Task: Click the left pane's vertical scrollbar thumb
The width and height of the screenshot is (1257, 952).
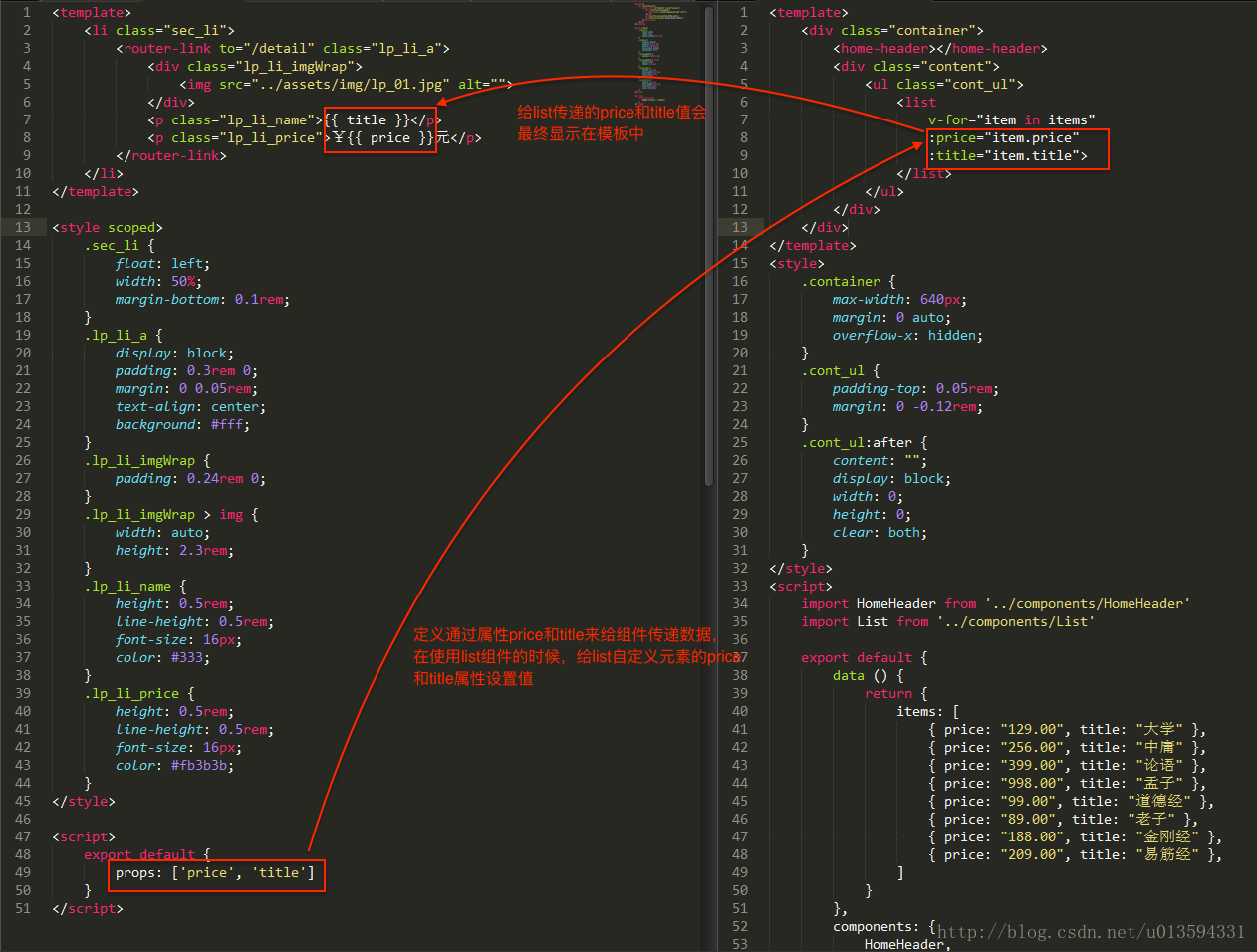Action: click(x=709, y=245)
